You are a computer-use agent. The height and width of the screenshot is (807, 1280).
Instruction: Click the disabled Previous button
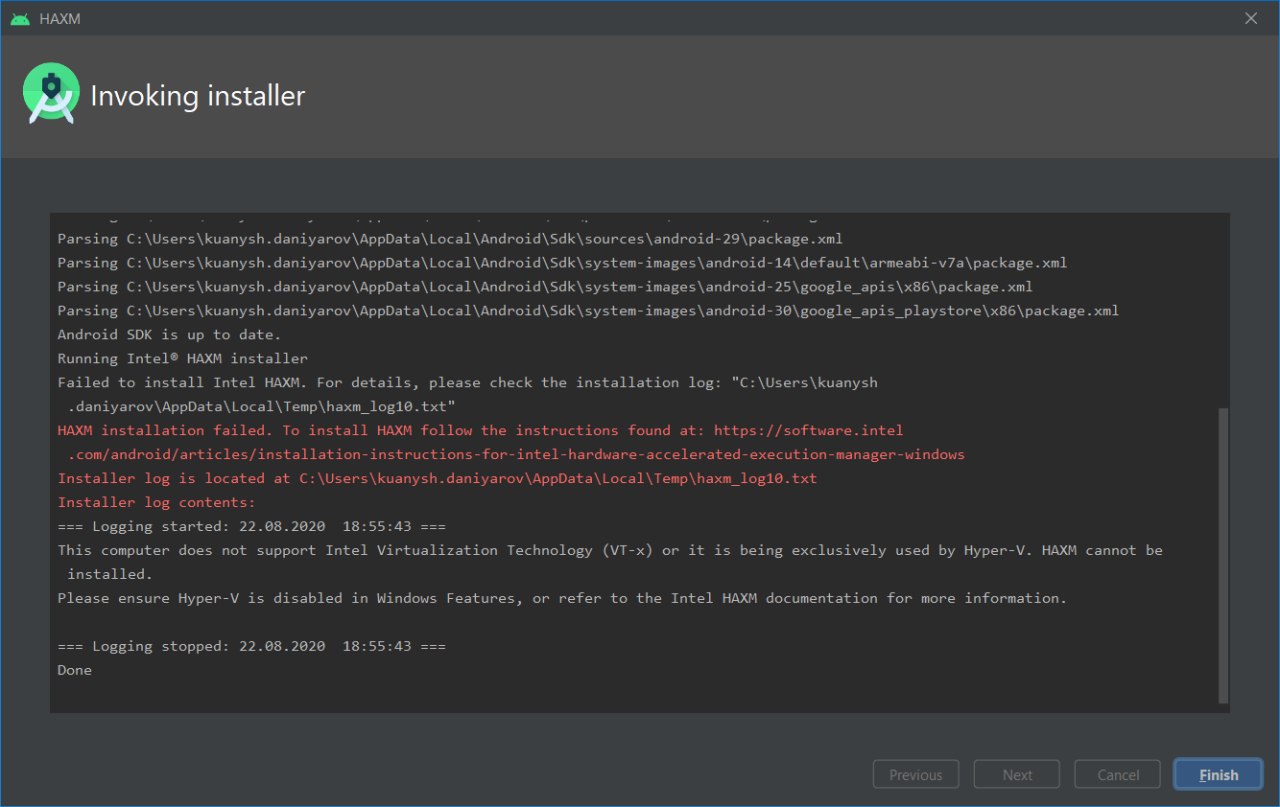916,775
